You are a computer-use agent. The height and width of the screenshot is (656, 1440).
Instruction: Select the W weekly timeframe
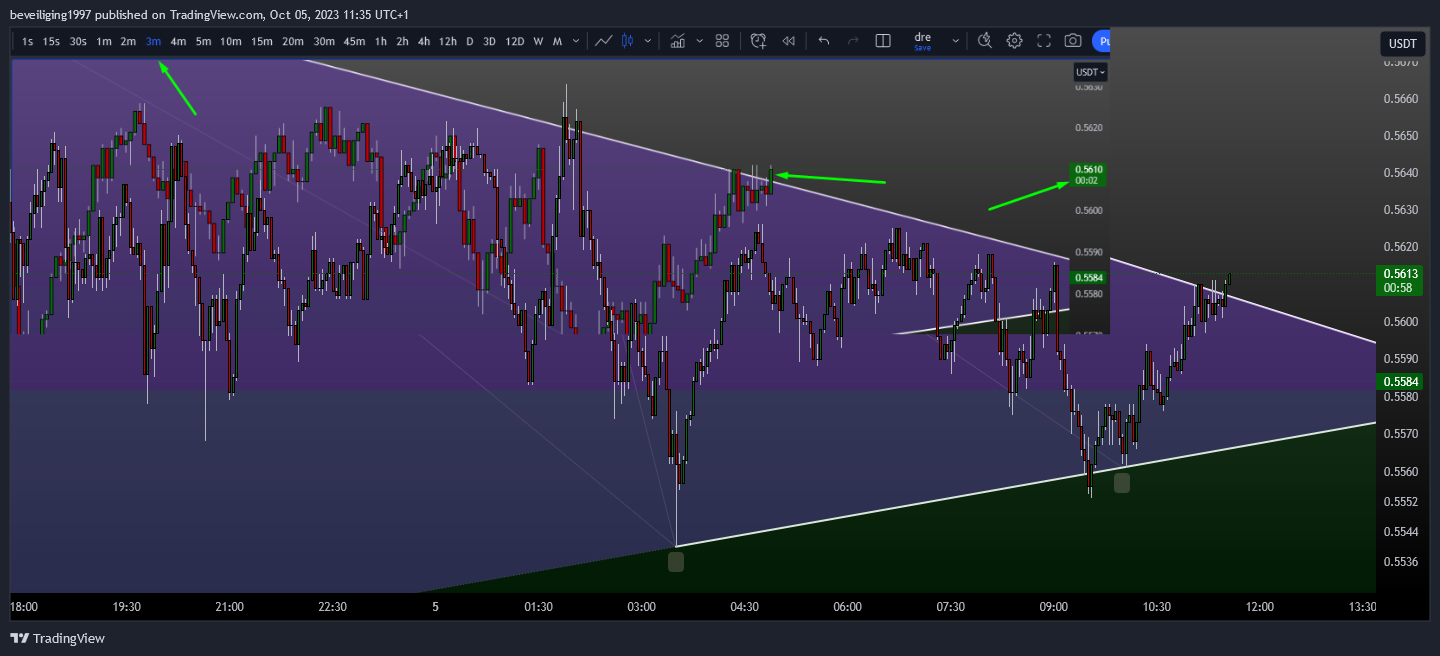coord(538,41)
